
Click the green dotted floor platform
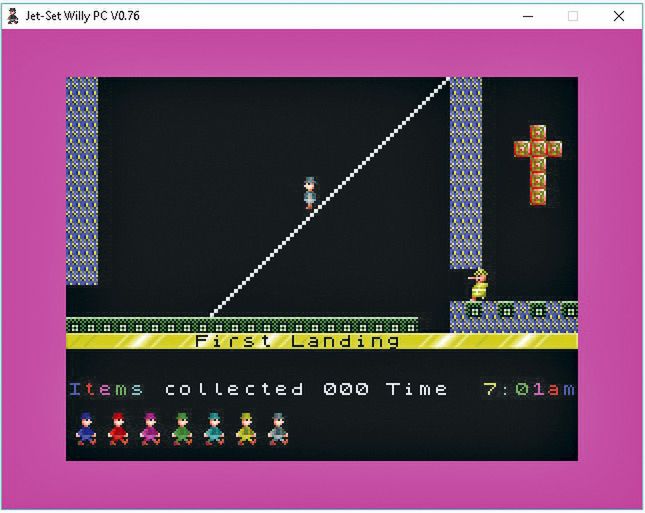(x=242, y=325)
